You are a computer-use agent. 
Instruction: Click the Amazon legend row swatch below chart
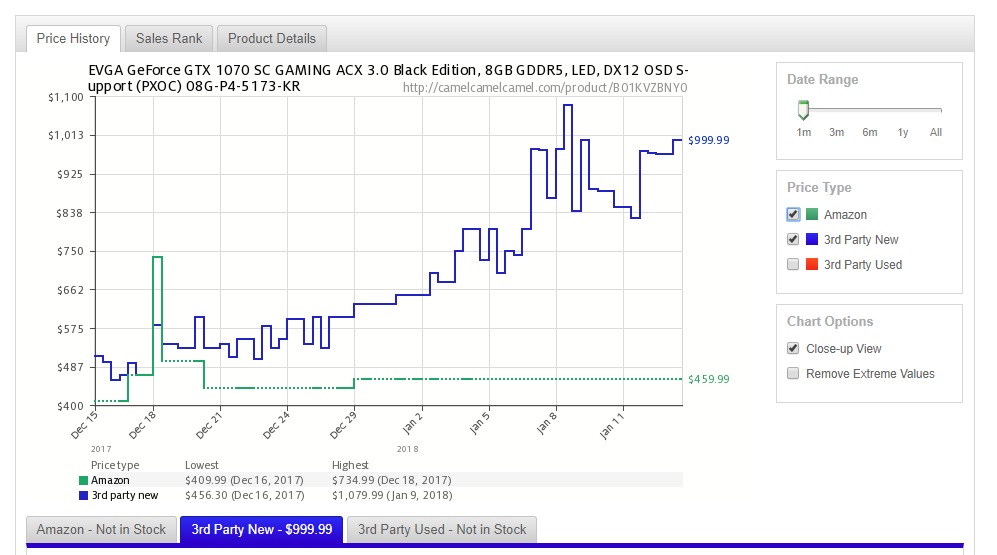pos(83,481)
